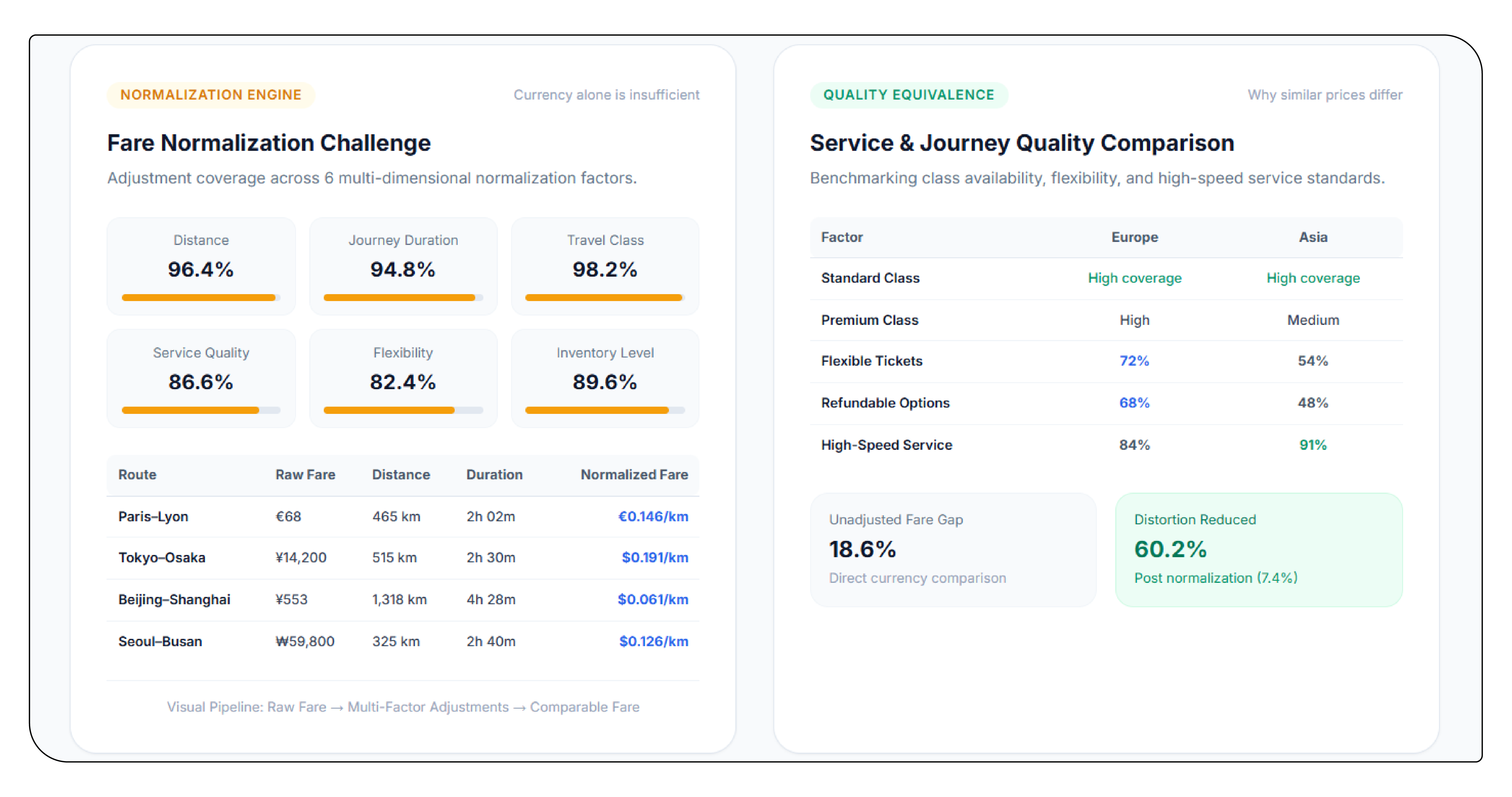1512x797 pixels.
Task: Select the Paris–Lyon route row
Action: coord(403,516)
